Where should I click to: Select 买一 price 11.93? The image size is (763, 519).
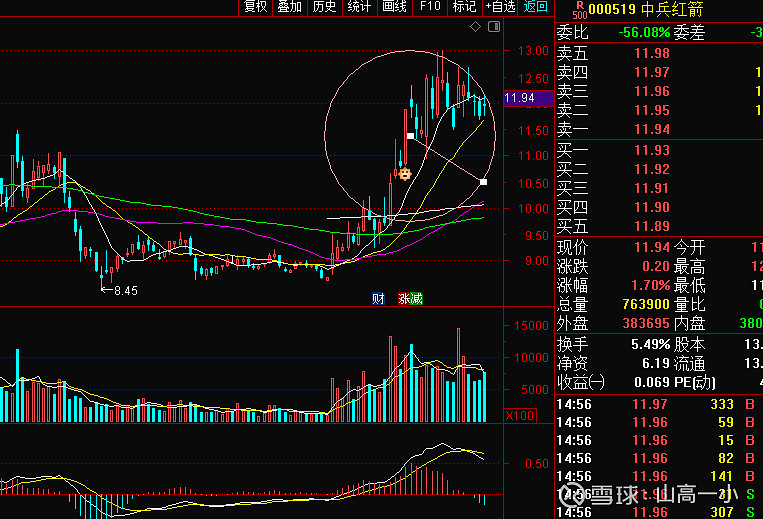652,150
